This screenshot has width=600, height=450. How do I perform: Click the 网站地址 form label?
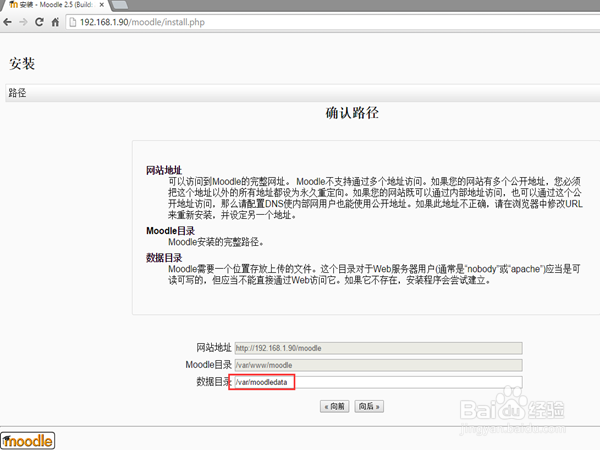(x=214, y=348)
